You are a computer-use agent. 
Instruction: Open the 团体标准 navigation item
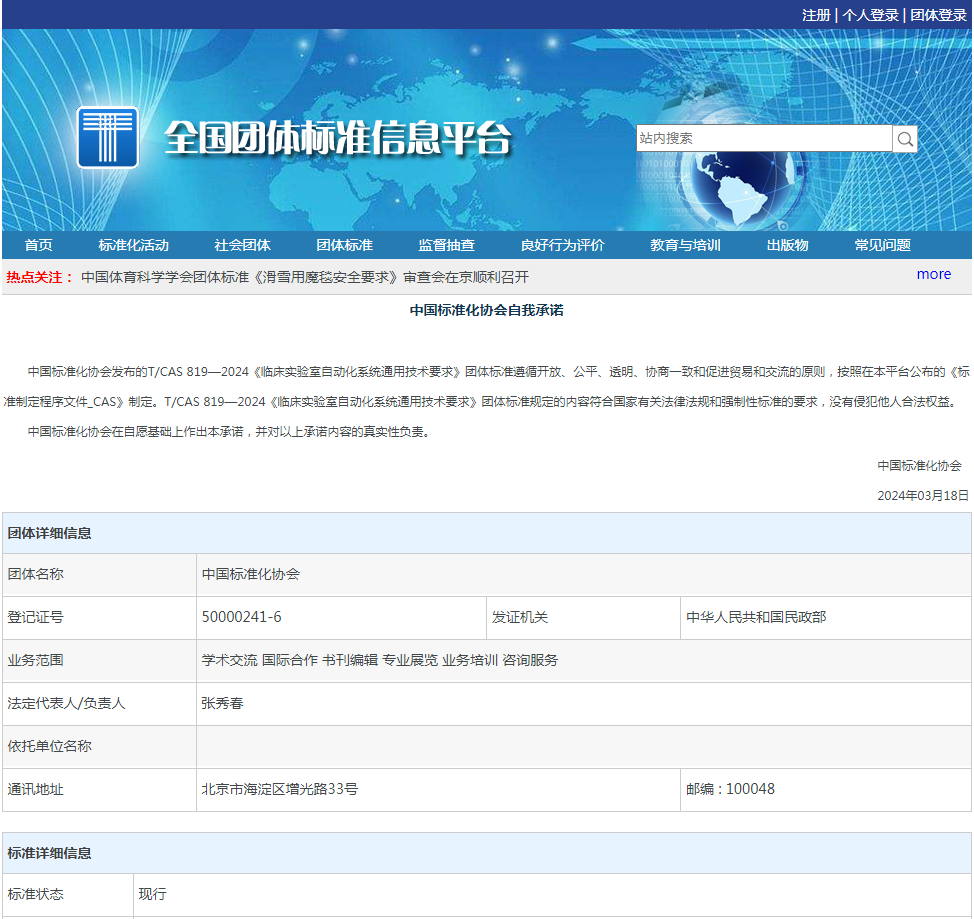click(344, 245)
